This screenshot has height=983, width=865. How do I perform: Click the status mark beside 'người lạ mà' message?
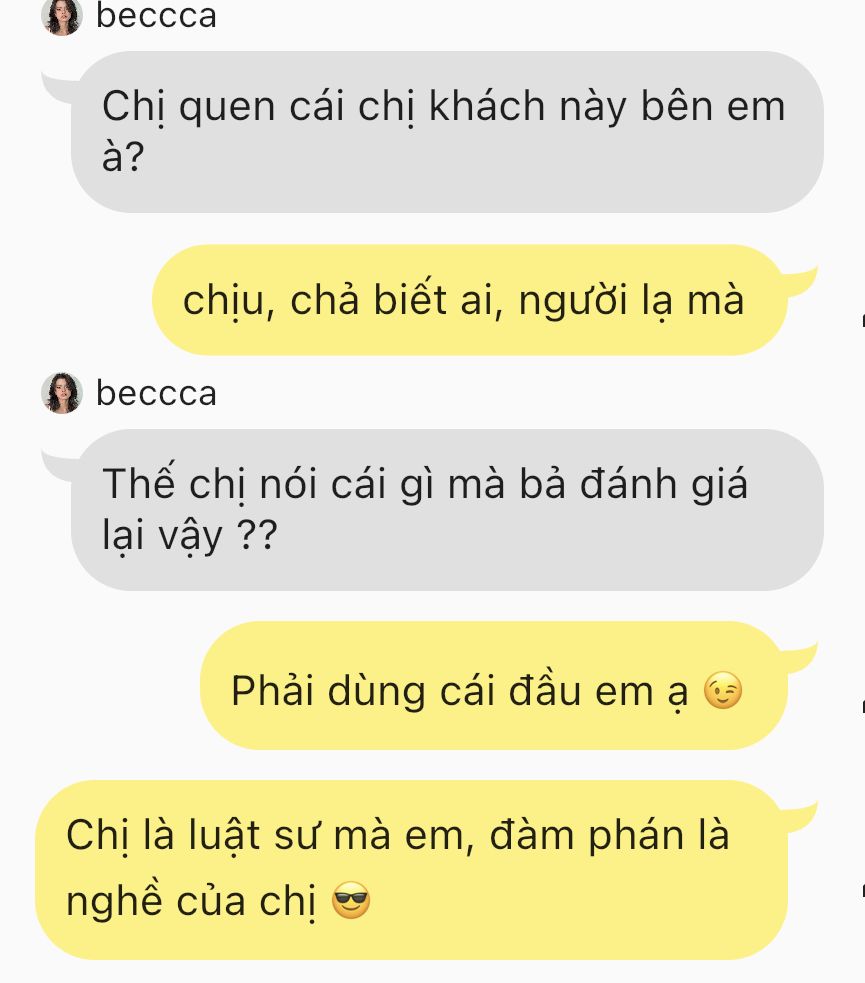point(862,320)
